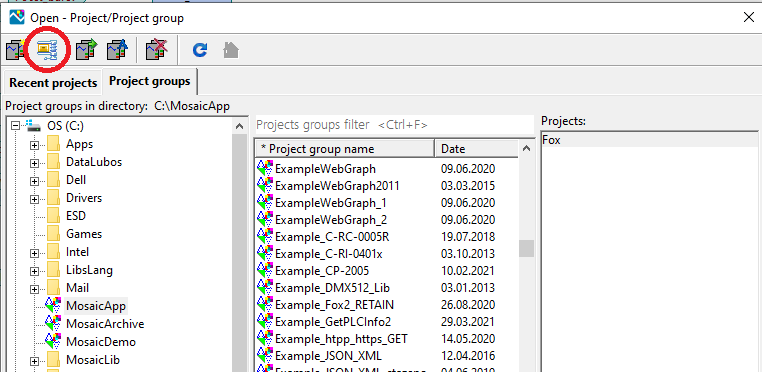Image resolution: width=762 pixels, height=372 pixels.
Task: Create a new project group with star icon
Action: 16,50
